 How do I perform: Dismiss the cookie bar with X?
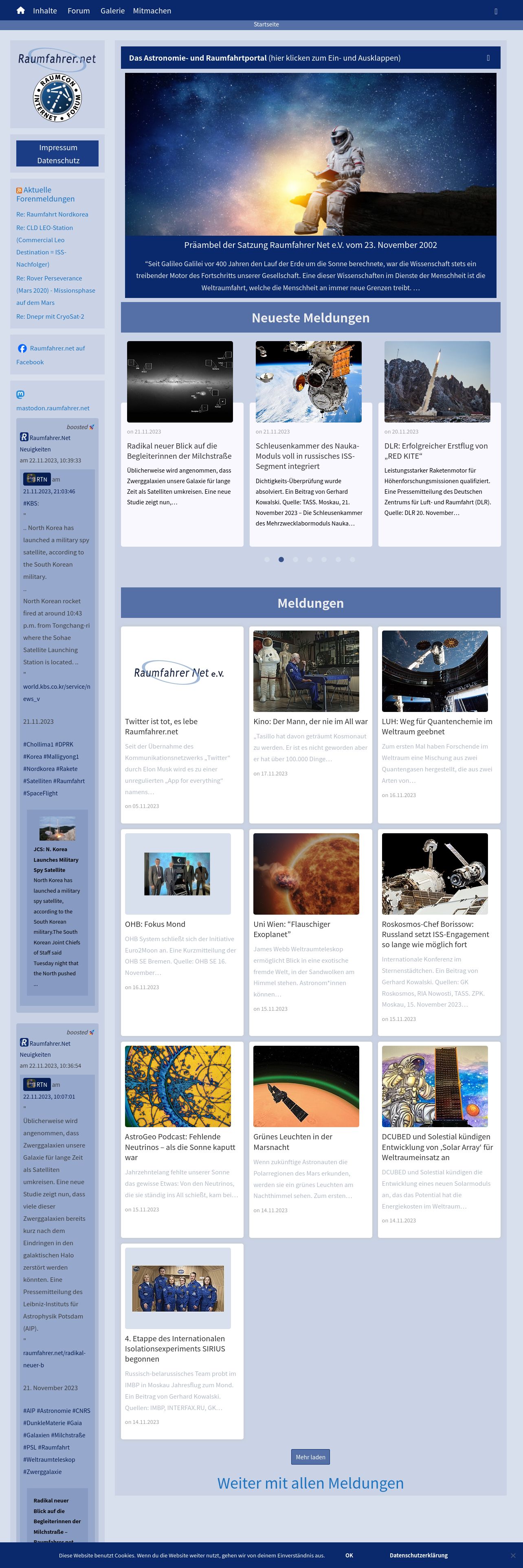point(513,1555)
